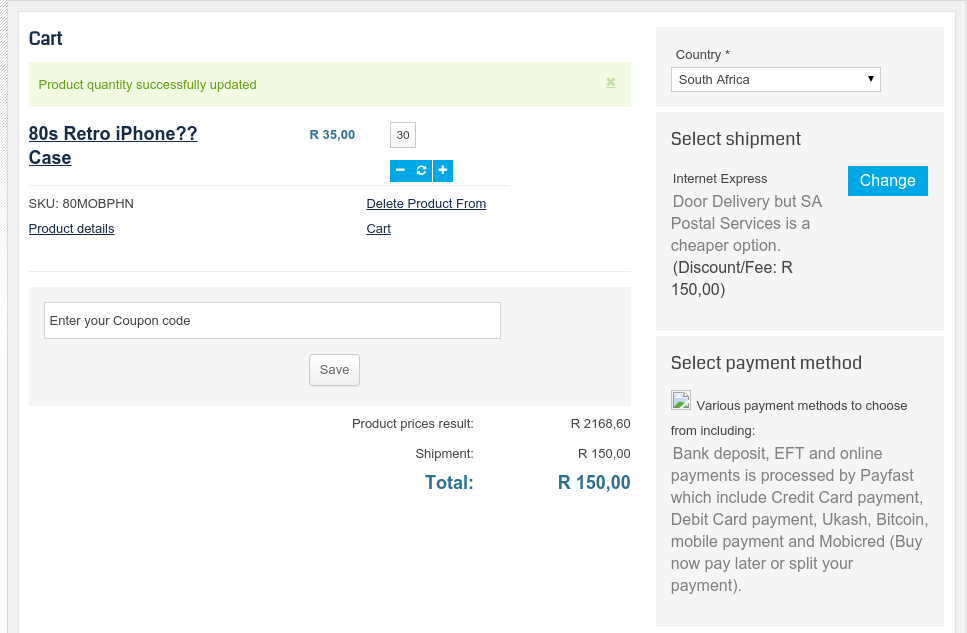Click the R 35,00 product price
The height and width of the screenshot is (633, 967).
click(x=332, y=135)
